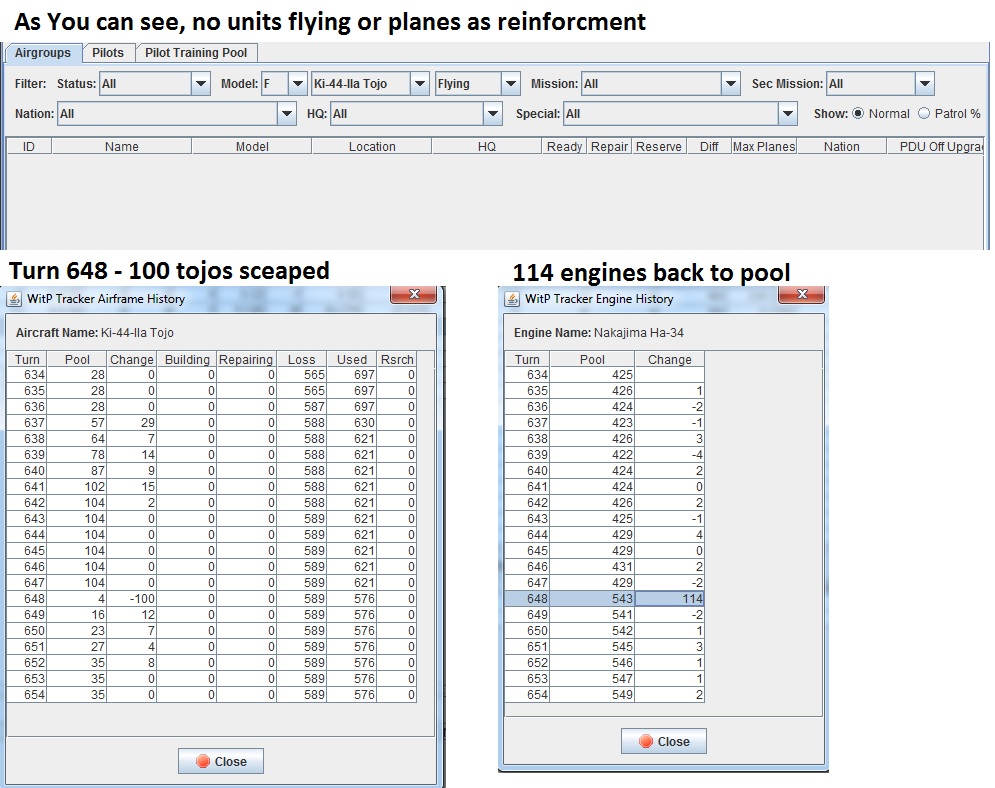Click Close button in Airframe History window
The image size is (995, 788).
point(221,761)
